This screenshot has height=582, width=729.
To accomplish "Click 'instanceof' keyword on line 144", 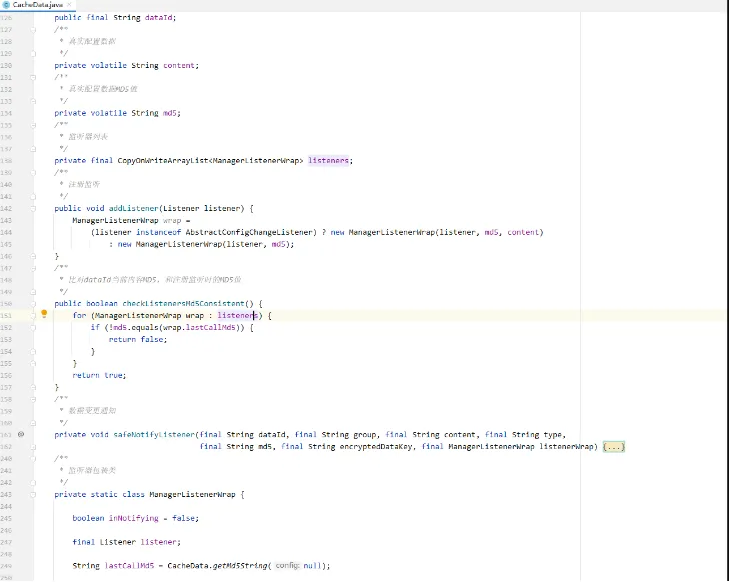I will click(158, 232).
